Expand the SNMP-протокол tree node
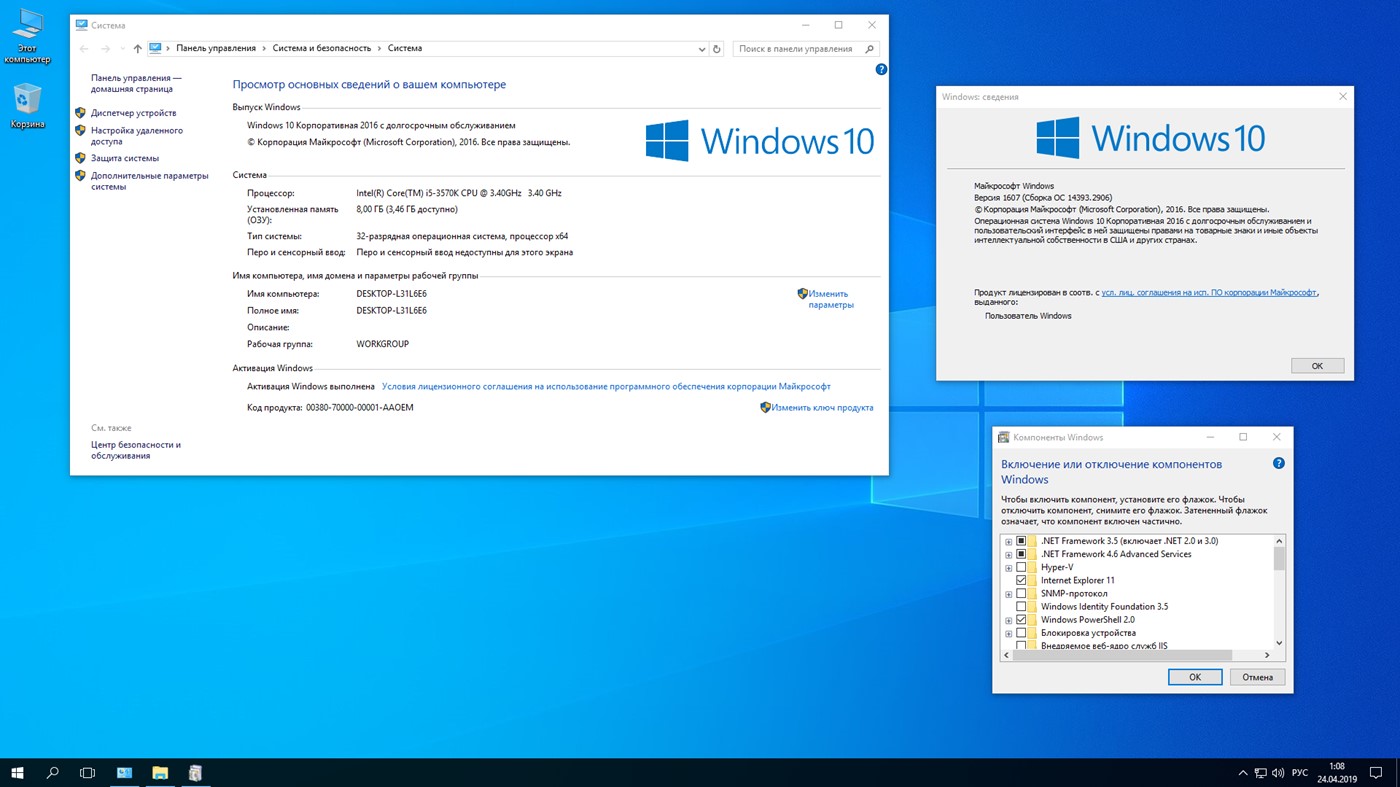 point(1008,594)
